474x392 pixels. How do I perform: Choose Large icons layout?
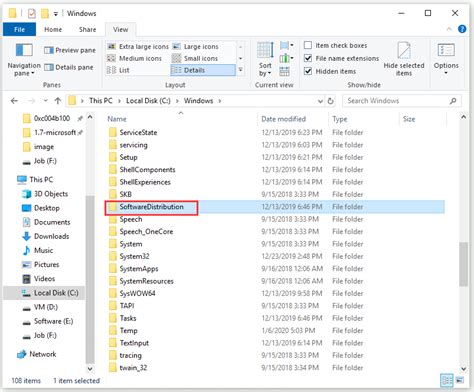[x=196, y=47]
